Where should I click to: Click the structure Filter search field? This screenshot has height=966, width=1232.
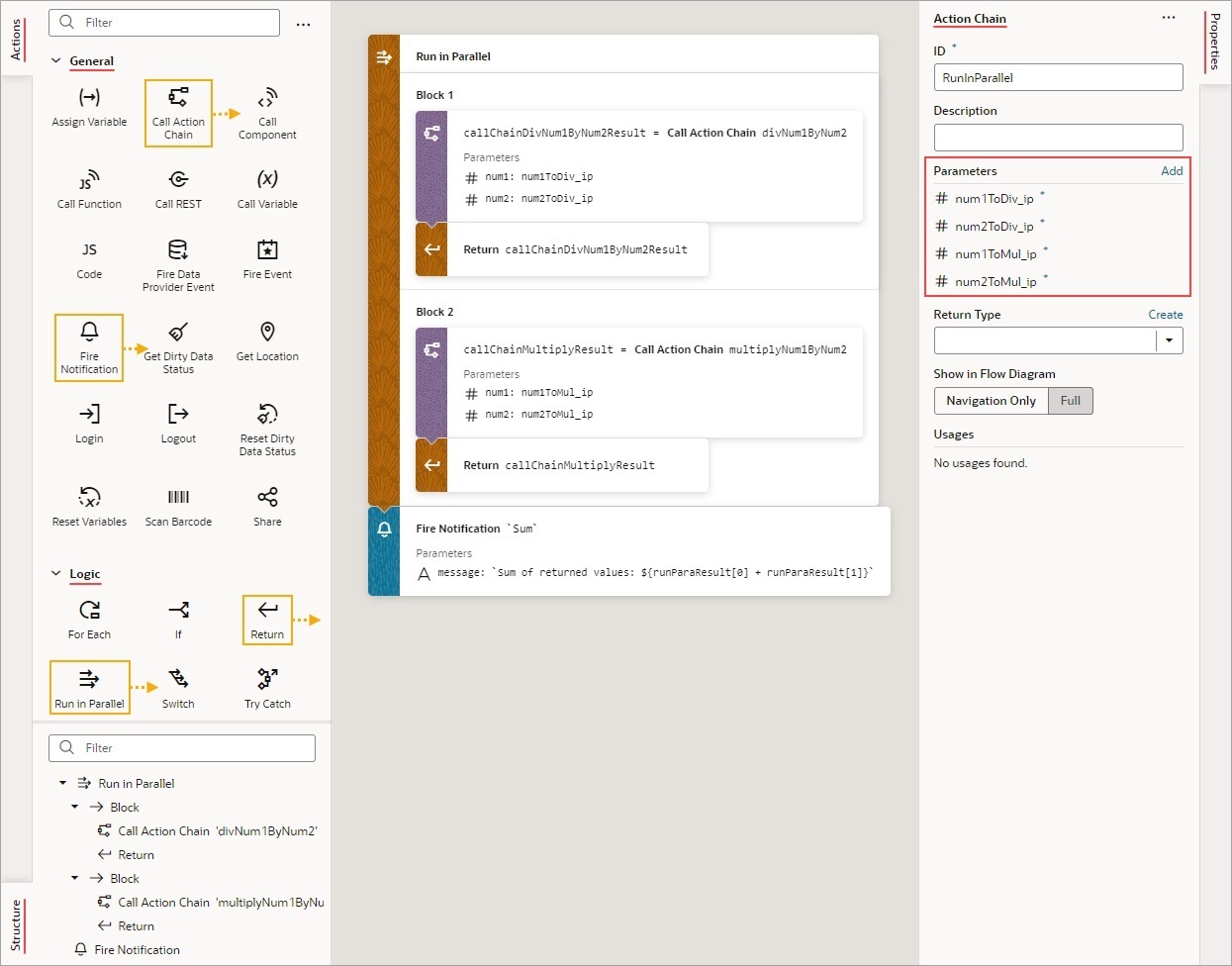182,748
